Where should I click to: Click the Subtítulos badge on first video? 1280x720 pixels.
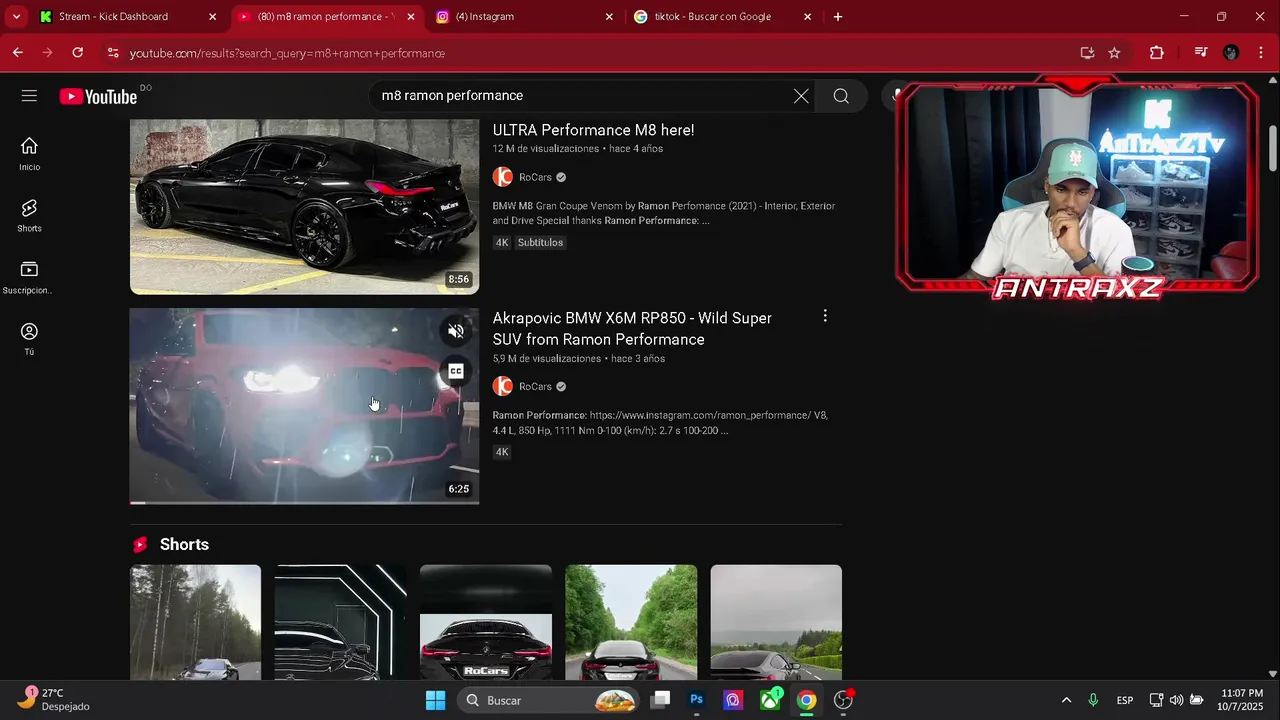pos(540,242)
